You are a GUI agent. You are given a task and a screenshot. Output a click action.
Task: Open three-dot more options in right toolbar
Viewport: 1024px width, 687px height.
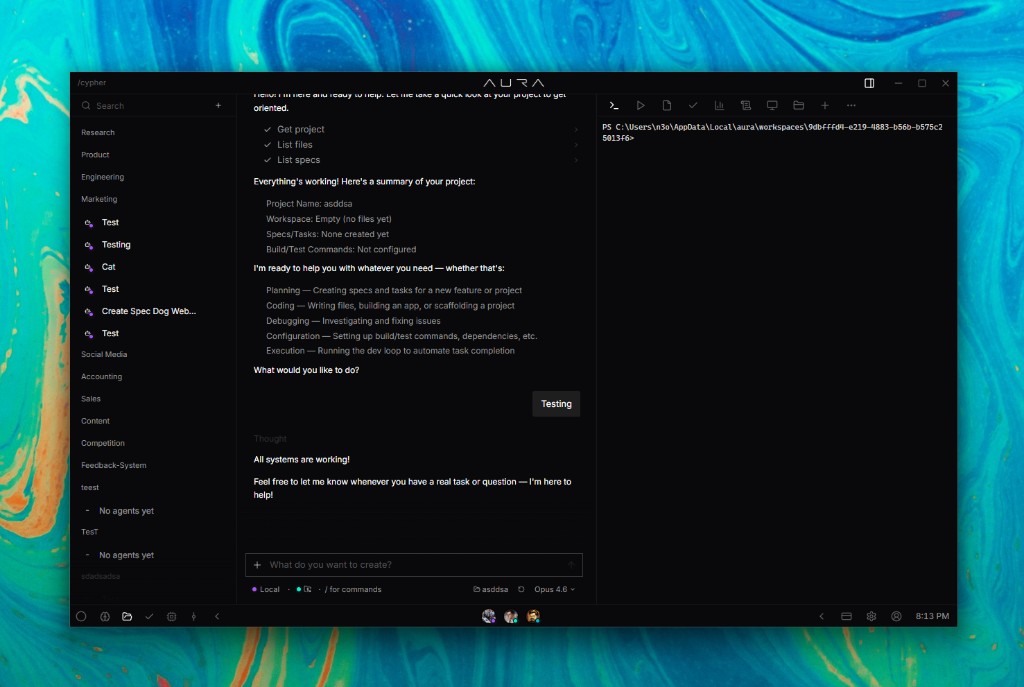click(851, 106)
